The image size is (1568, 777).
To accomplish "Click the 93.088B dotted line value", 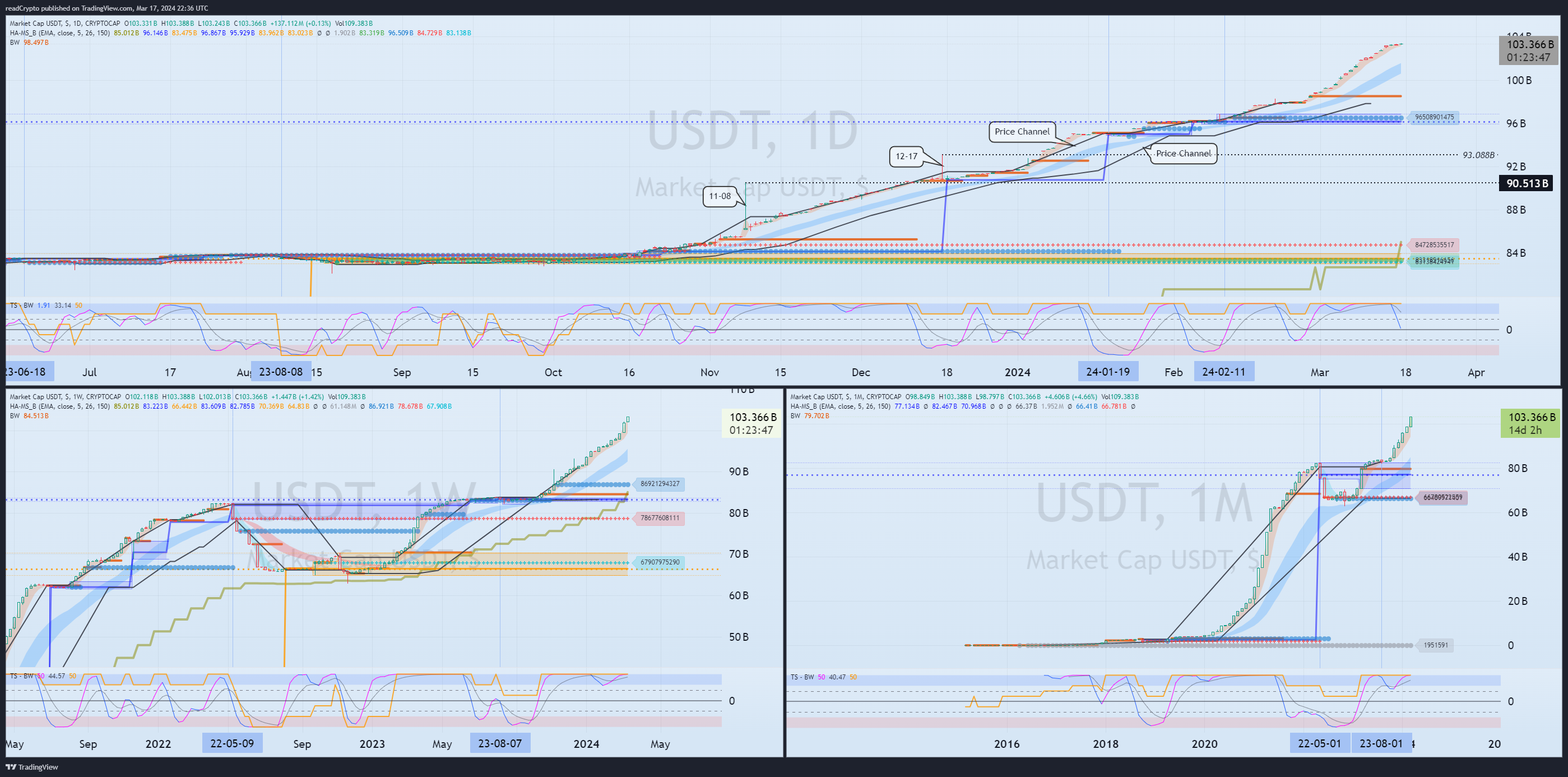I will click(x=1478, y=155).
